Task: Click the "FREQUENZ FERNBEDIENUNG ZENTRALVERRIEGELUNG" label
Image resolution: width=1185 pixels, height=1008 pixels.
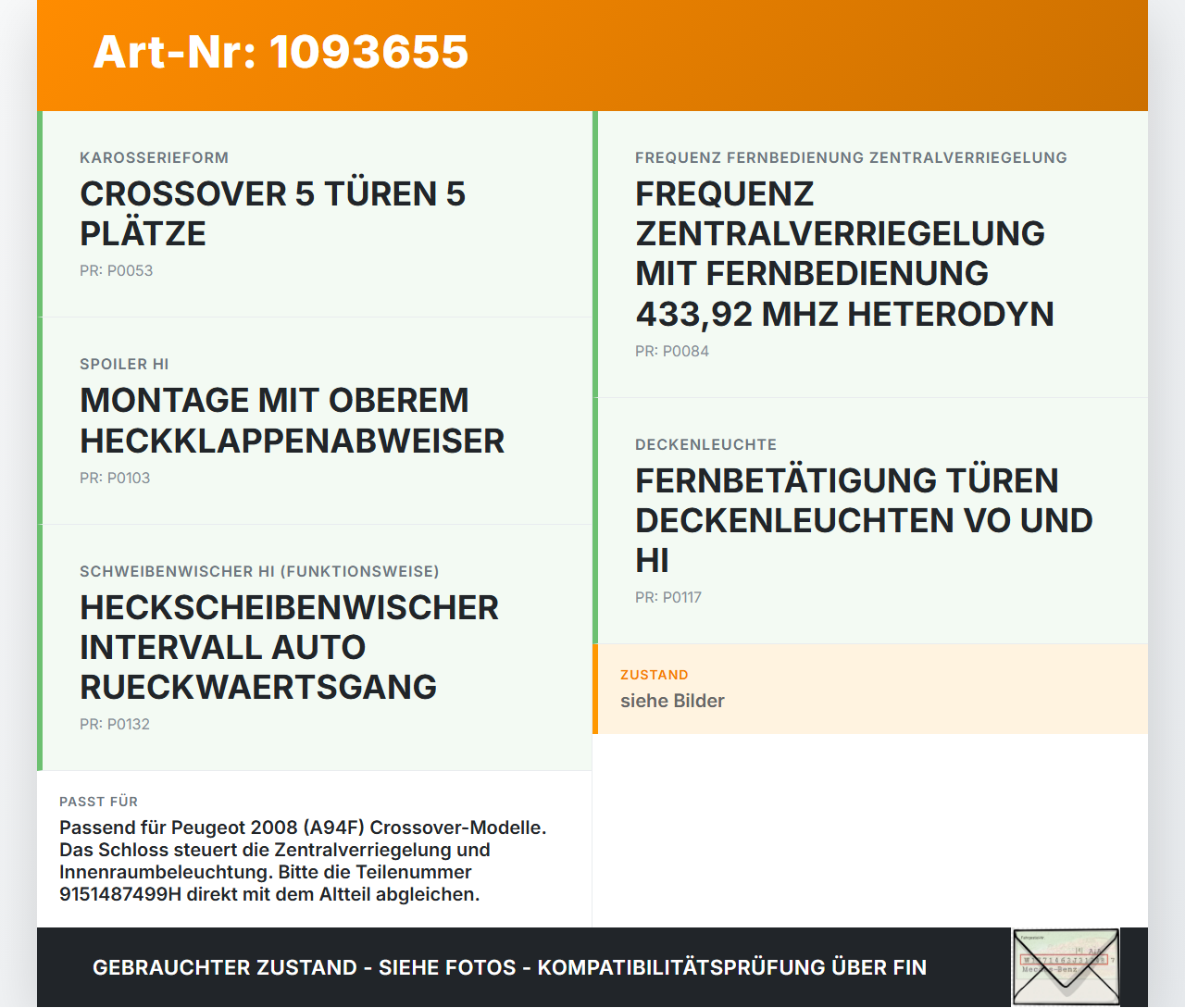Action: tap(851, 157)
